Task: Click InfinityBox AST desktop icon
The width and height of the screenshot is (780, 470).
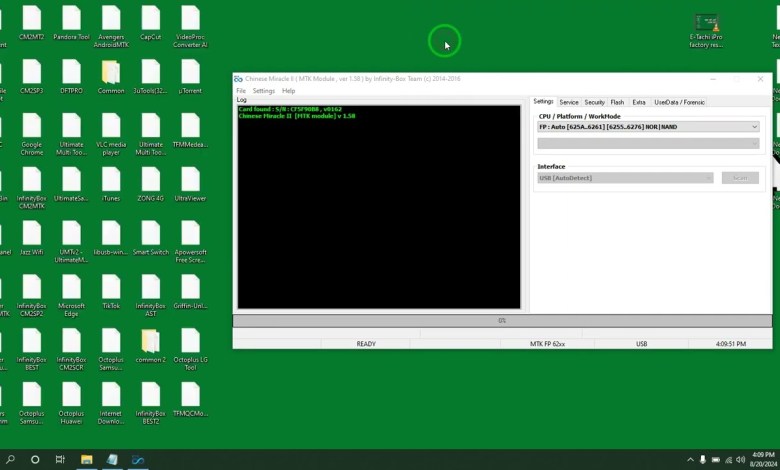Action: [x=151, y=296]
